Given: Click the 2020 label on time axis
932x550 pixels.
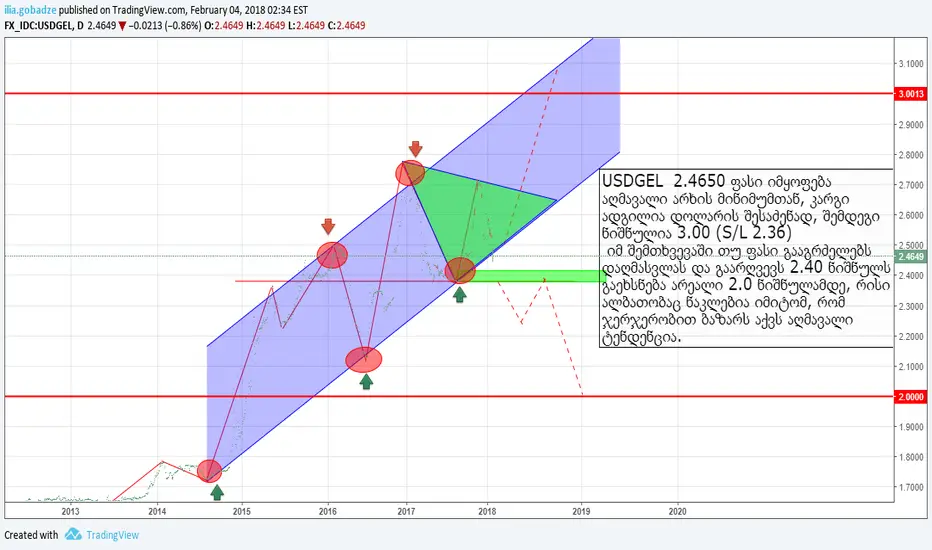Looking at the screenshot, I should [x=678, y=511].
